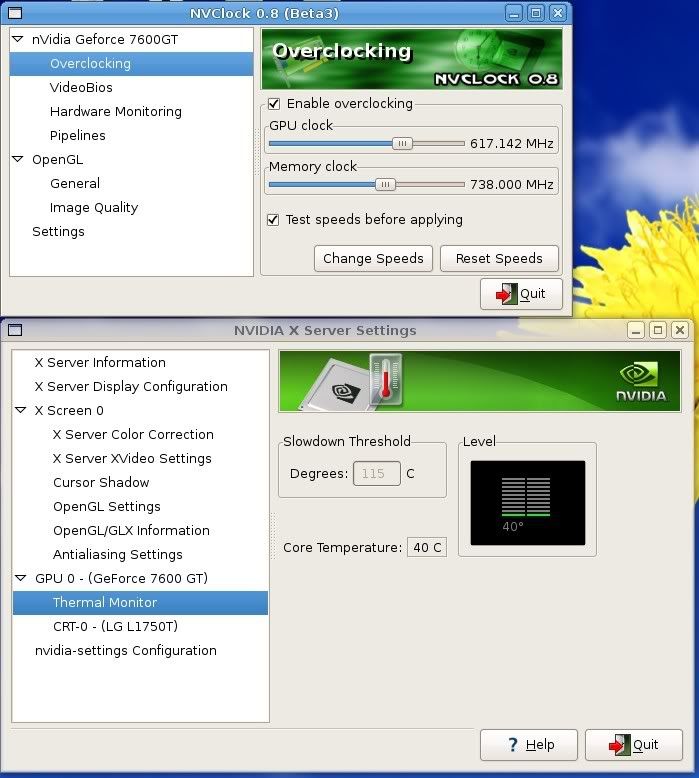
Task: Minimize the NVClock window
Action: click(x=514, y=13)
